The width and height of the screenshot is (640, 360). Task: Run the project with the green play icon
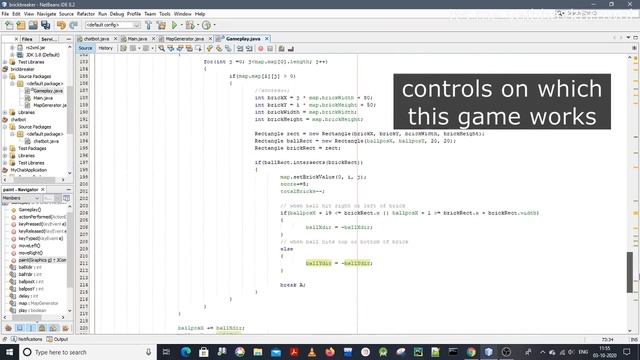[x=175, y=25]
